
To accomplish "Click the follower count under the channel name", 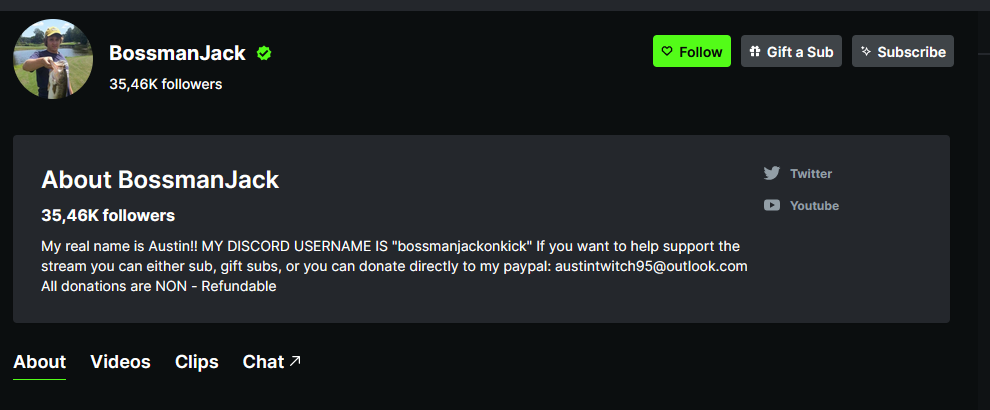I will coord(165,84).
